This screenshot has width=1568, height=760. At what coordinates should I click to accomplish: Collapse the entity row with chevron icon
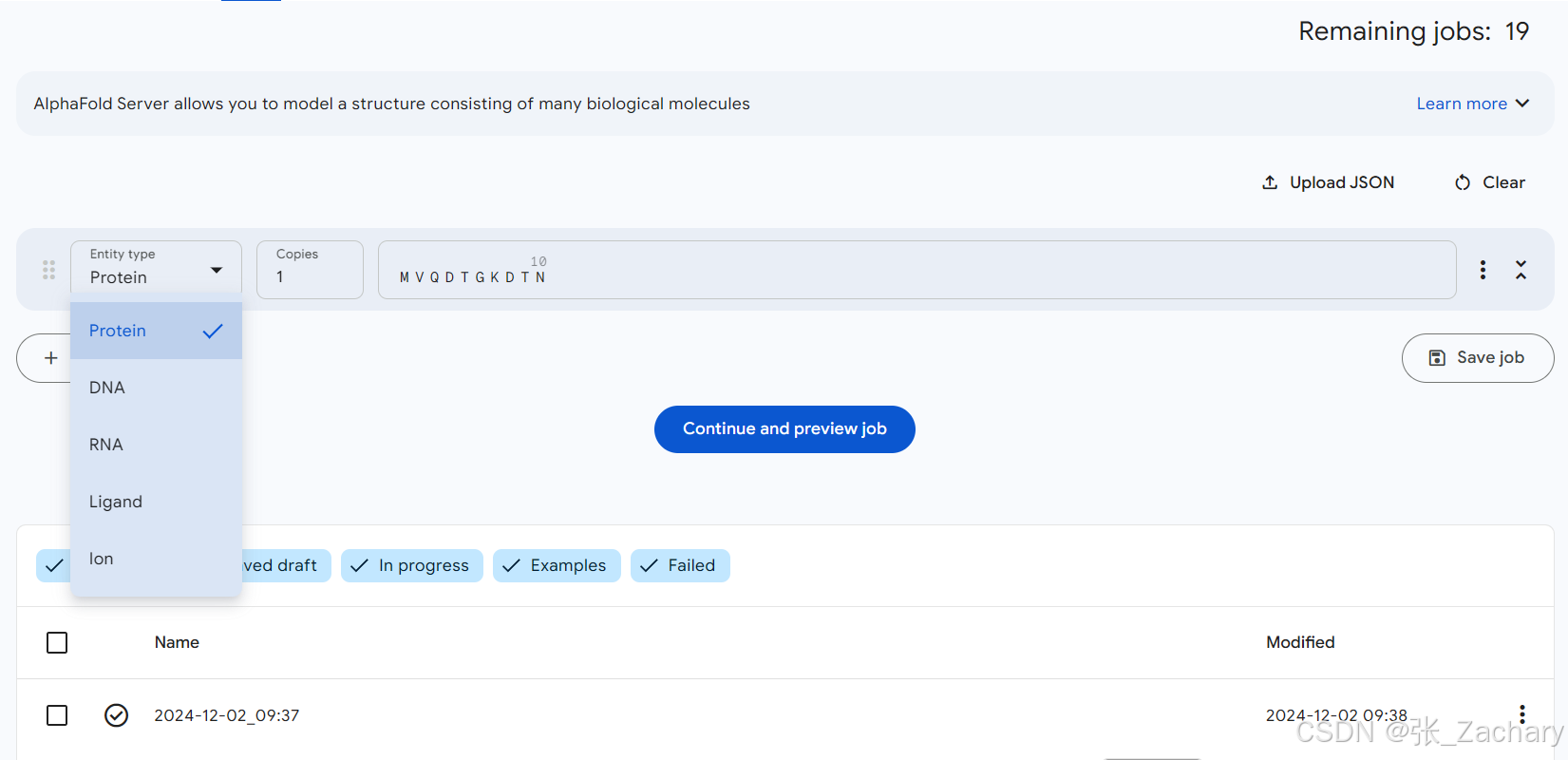pos(1521,270)
